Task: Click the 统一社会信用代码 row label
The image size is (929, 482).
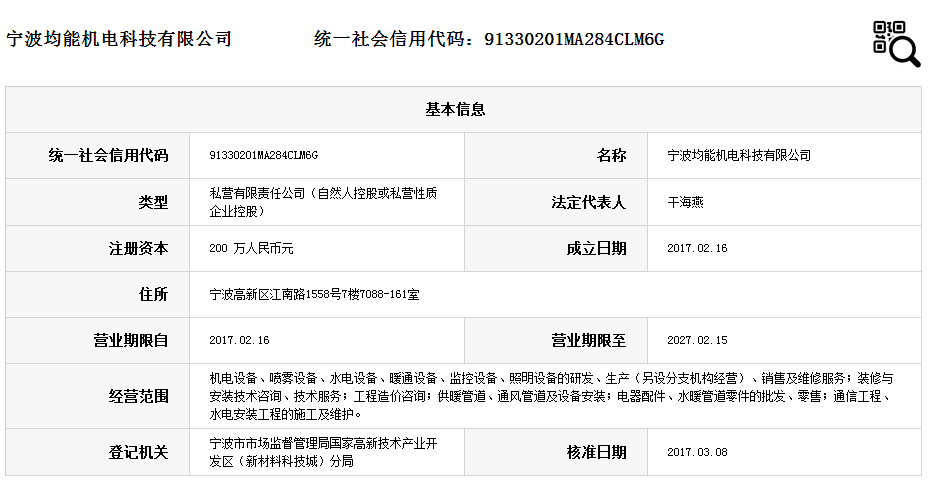Action: click(x=108, y=156)
